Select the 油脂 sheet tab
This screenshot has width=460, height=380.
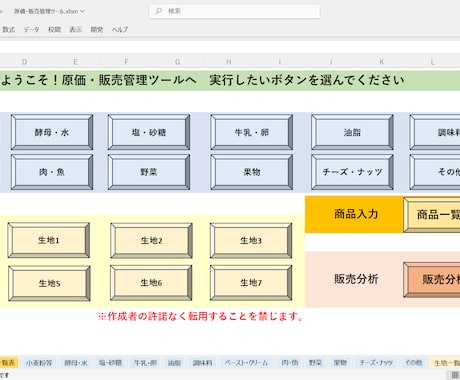pos(174,363)
